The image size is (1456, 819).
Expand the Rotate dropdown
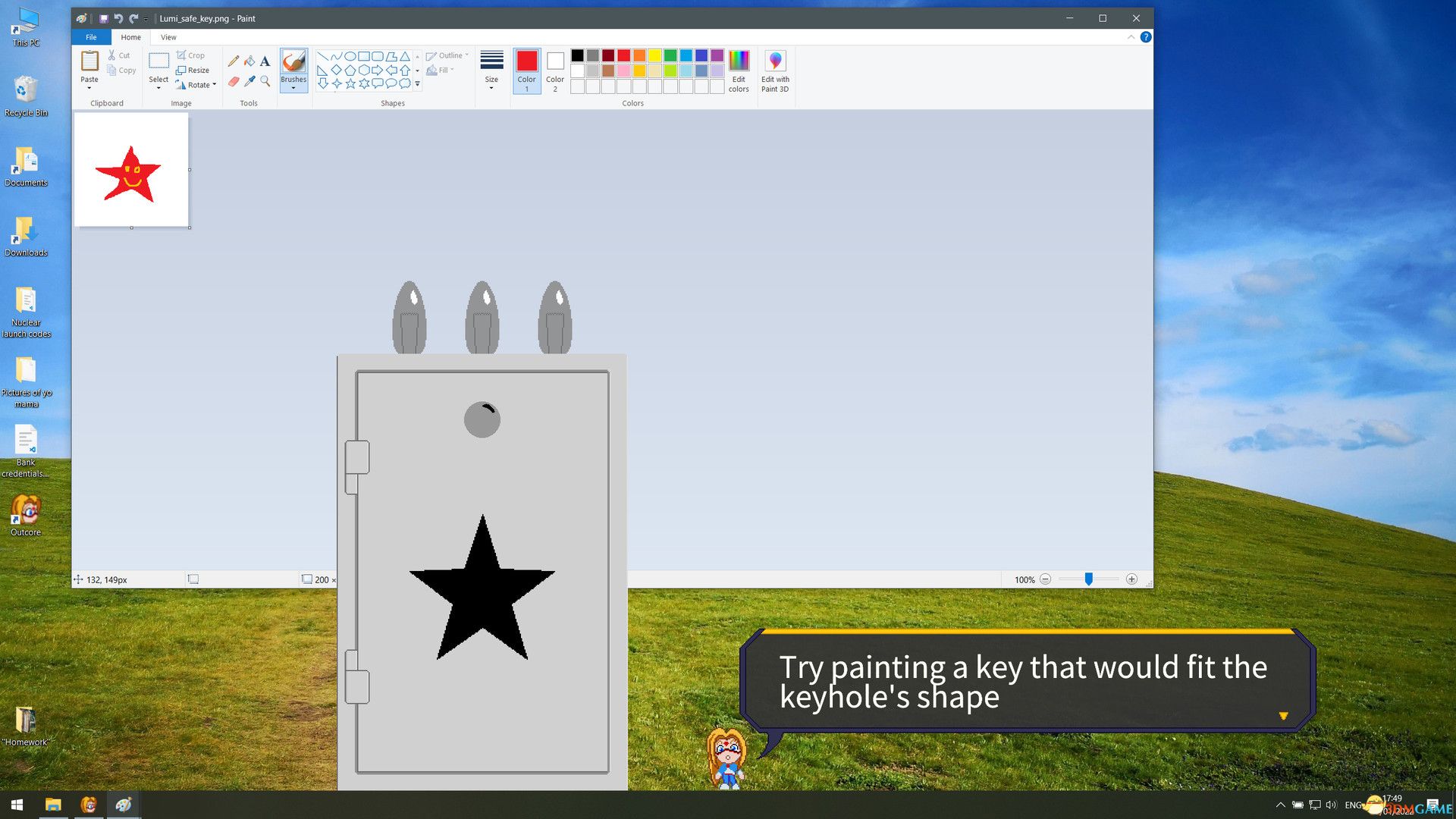coord(215,85)
